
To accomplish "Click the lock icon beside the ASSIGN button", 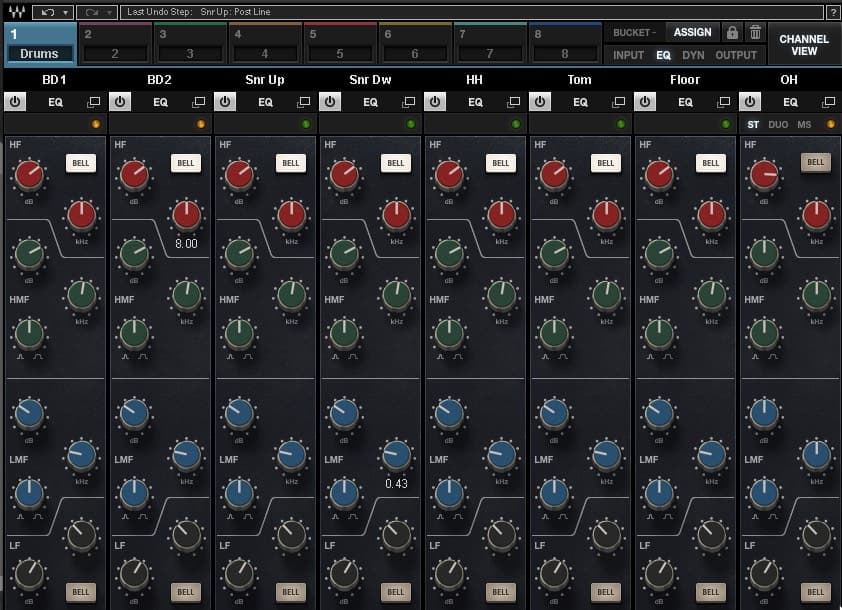I will pos(733,32).
